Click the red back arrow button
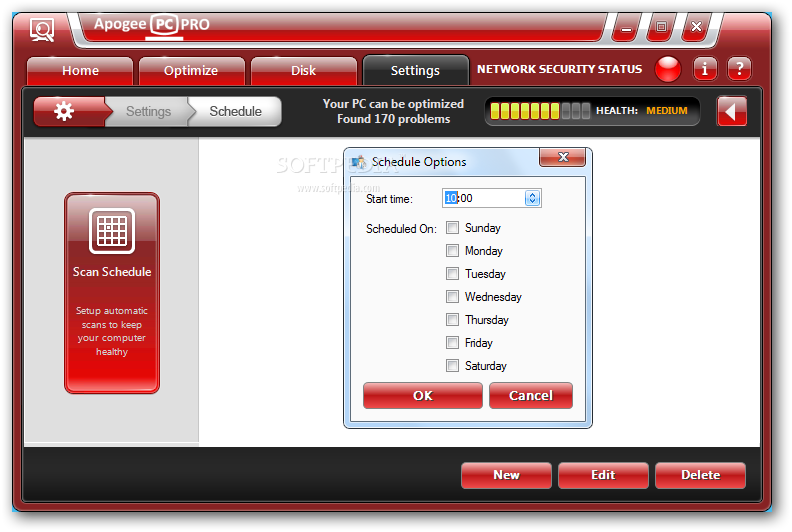The width and height of the screenshot is (792, 532). pyautogui.click(x=731, y=111)
